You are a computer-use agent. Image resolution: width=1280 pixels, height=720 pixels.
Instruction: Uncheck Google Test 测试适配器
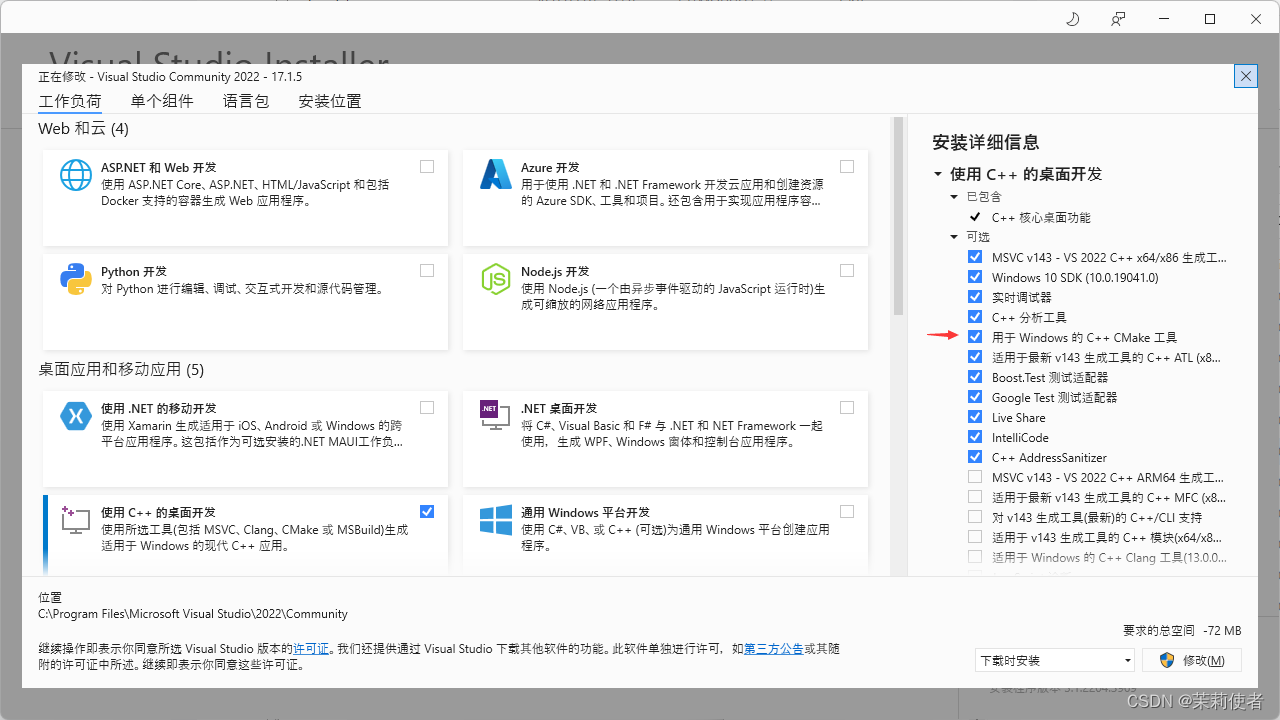point(975,397)
